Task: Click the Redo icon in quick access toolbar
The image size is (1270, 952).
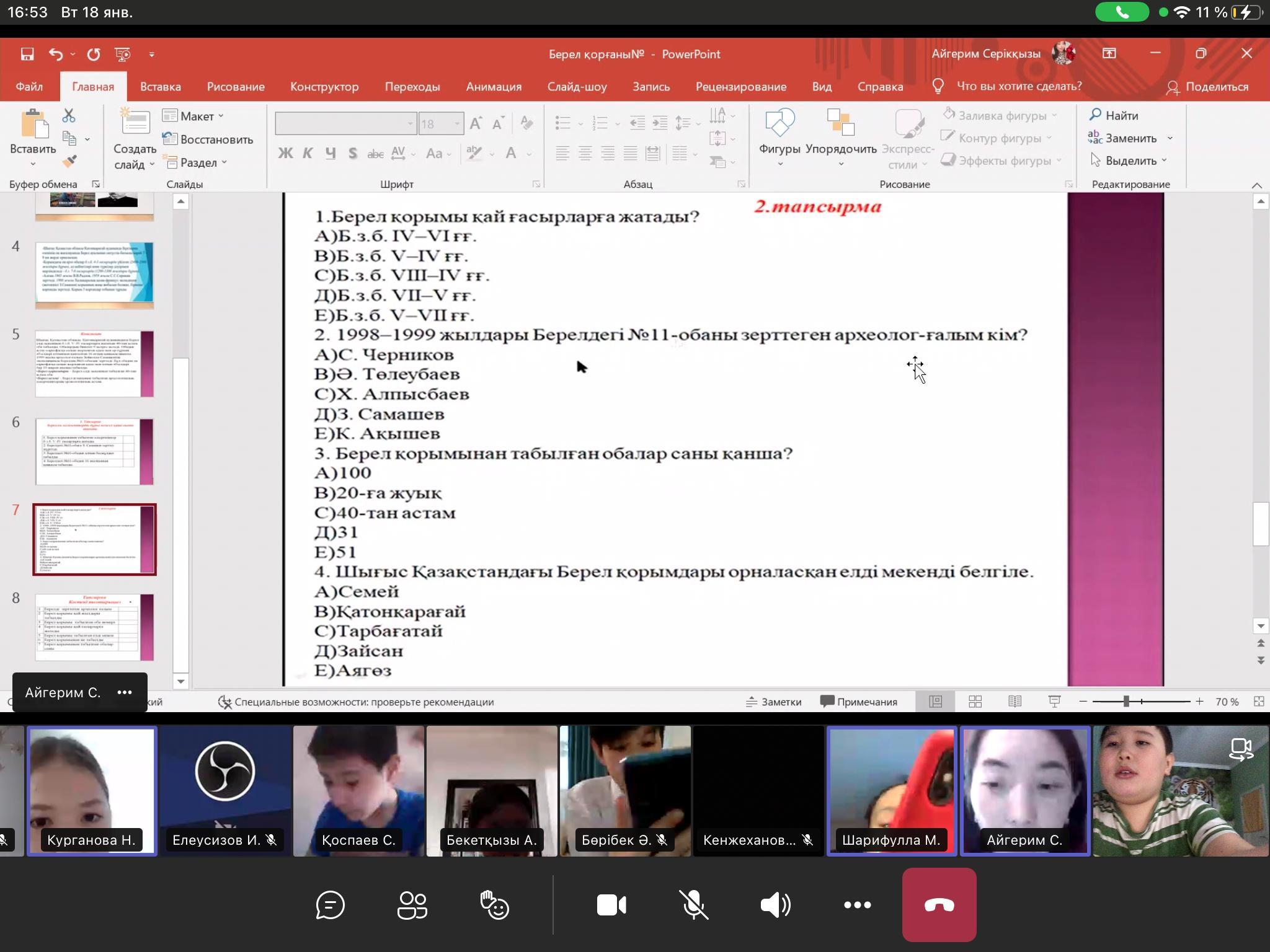Action: tap(94, 55)
